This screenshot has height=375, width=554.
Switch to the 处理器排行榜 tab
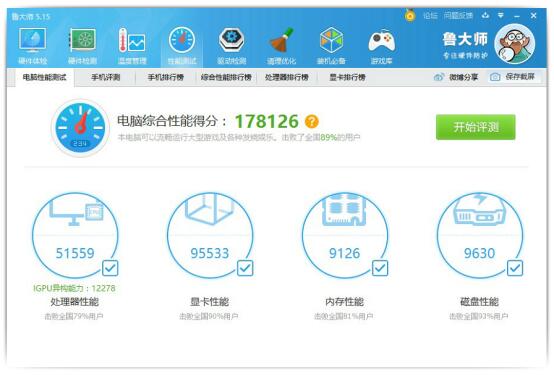tap(287, 77)
